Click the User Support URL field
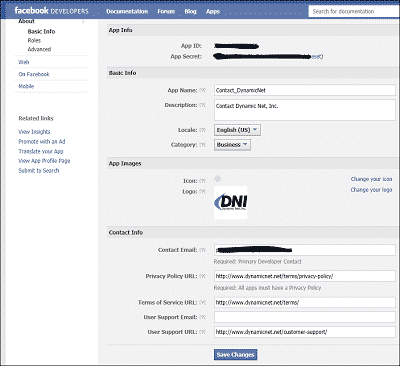Viewport: 400px width, 366px height. (305, 332)
